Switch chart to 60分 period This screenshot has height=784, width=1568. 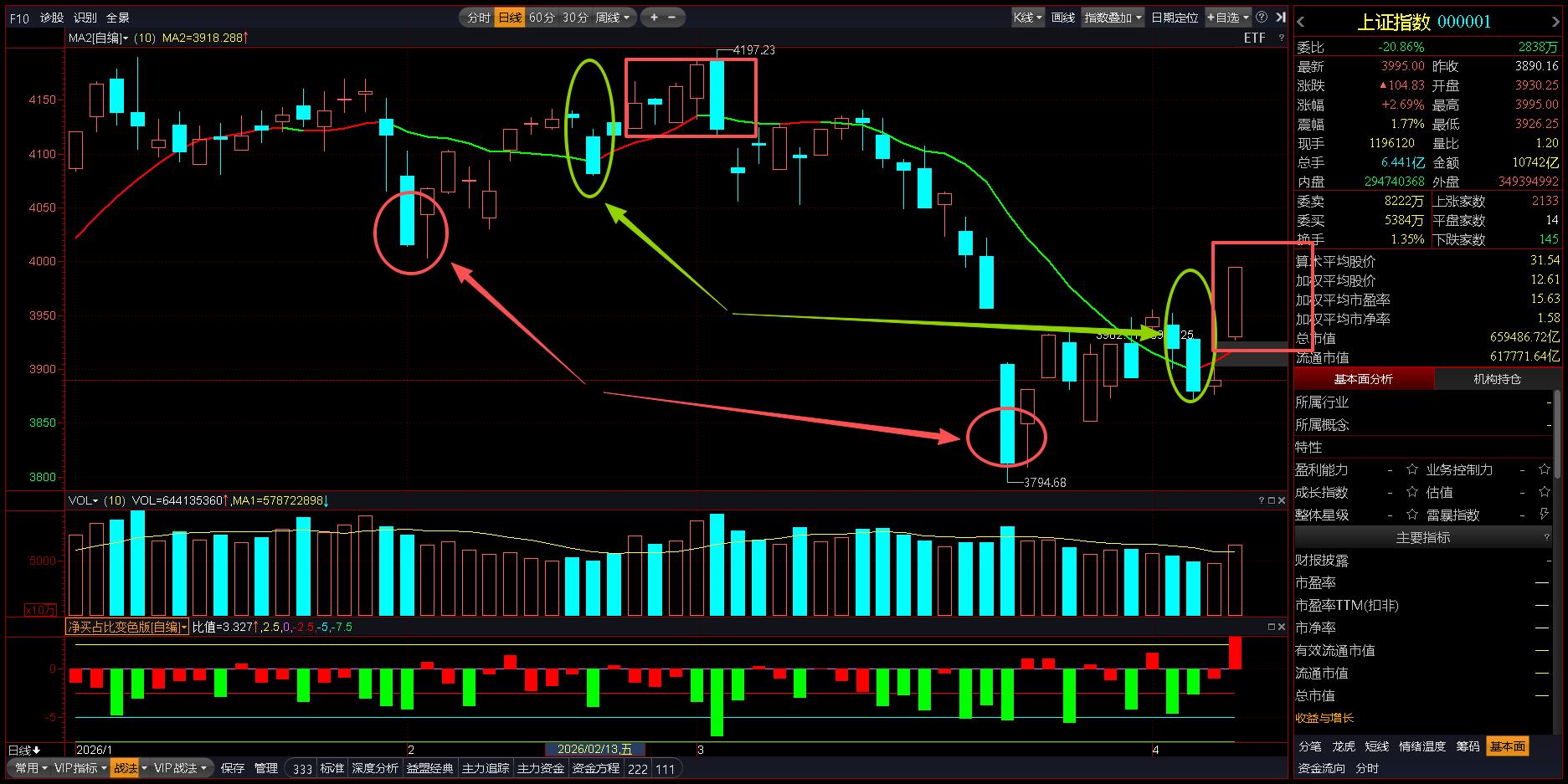pyautogui.click(x=542, y=17)
